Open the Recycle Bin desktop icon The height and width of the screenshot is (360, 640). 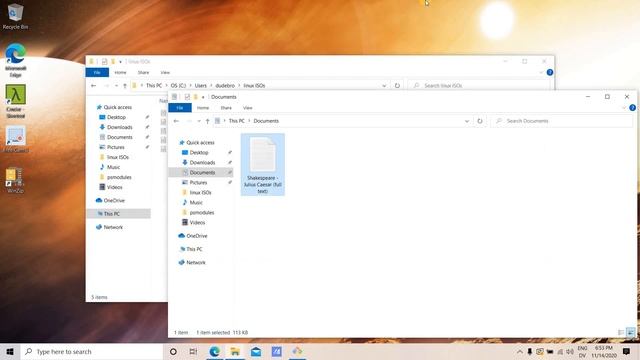15,17
